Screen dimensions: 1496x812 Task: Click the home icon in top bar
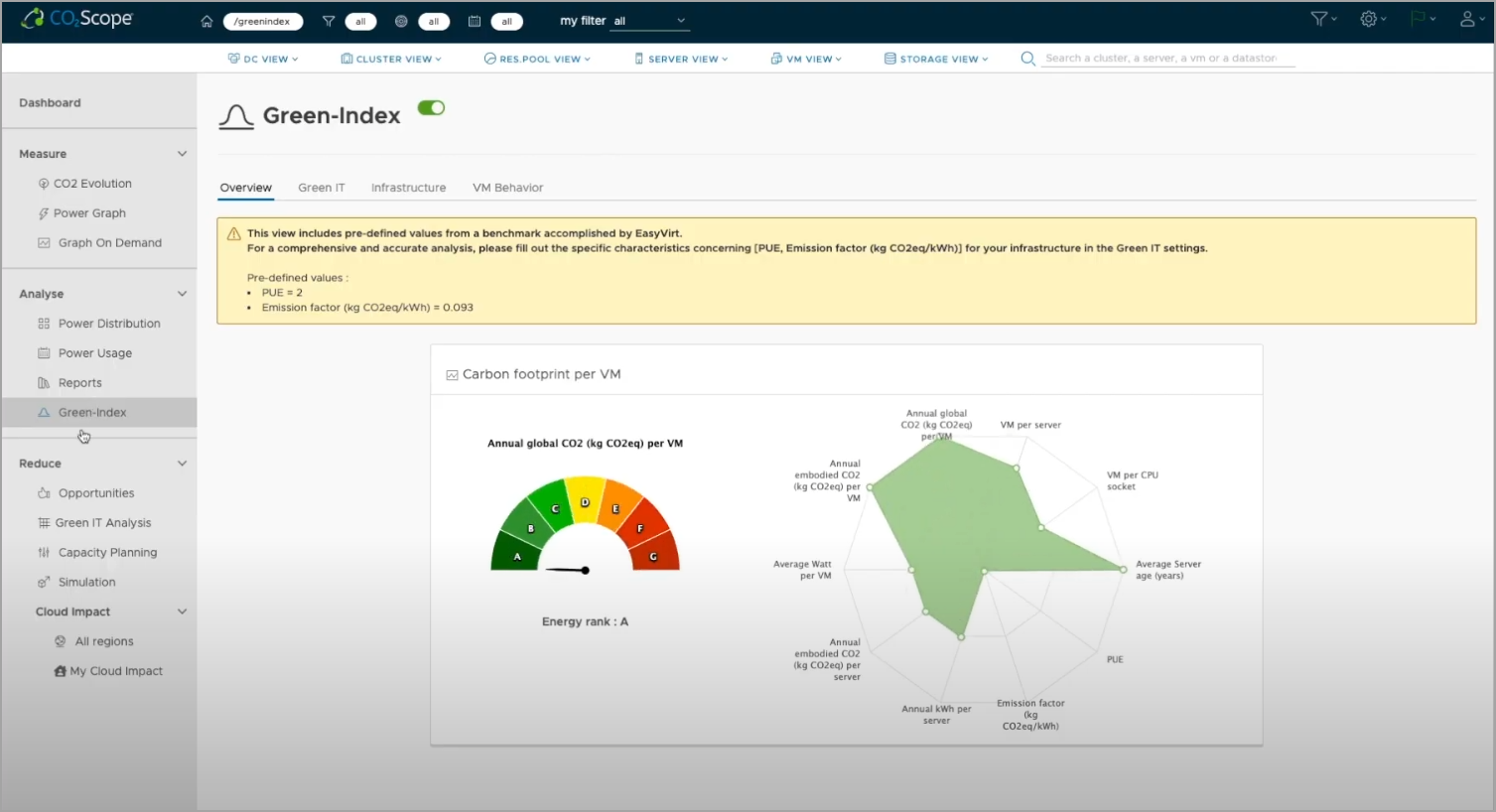pyautogui.click(x=206, y=21)
